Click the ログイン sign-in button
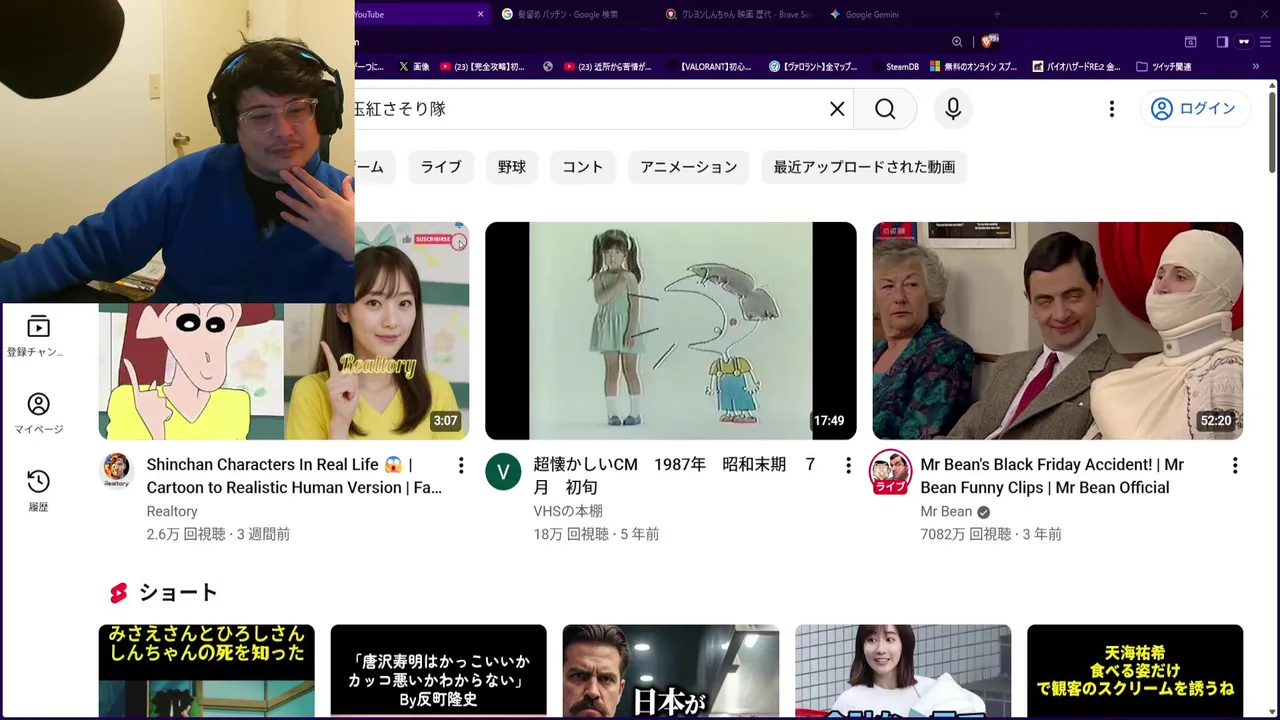This screenshot has width=1280, height=720. tap(1194, 109)
